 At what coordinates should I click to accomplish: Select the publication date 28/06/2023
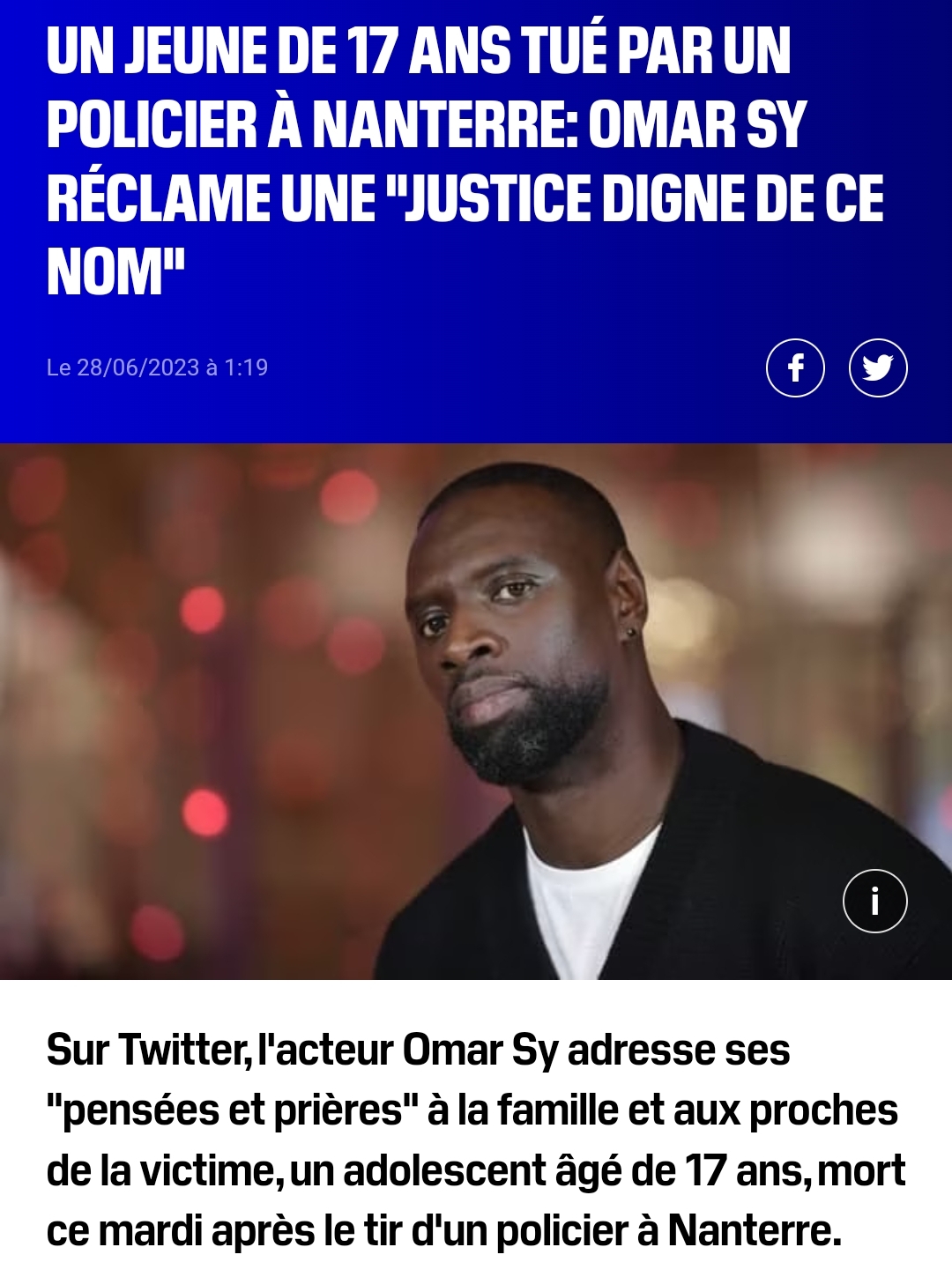138,368
